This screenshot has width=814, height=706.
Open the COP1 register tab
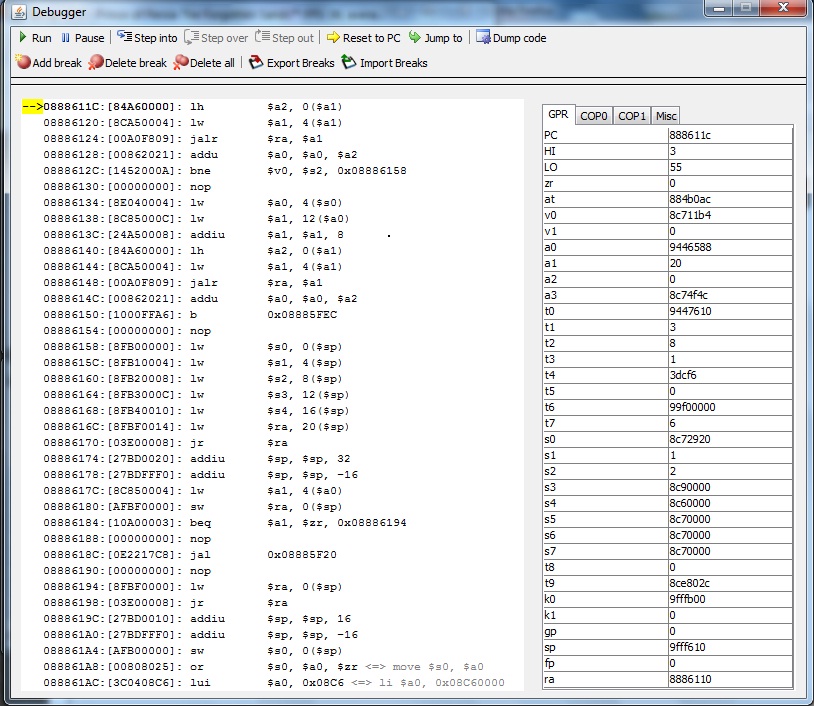pos(632,116)
